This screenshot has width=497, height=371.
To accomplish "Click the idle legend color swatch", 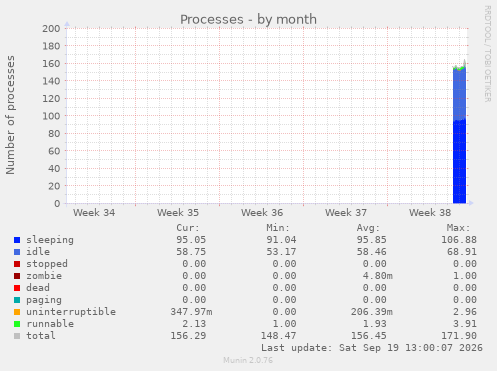I will pos(17,252).
